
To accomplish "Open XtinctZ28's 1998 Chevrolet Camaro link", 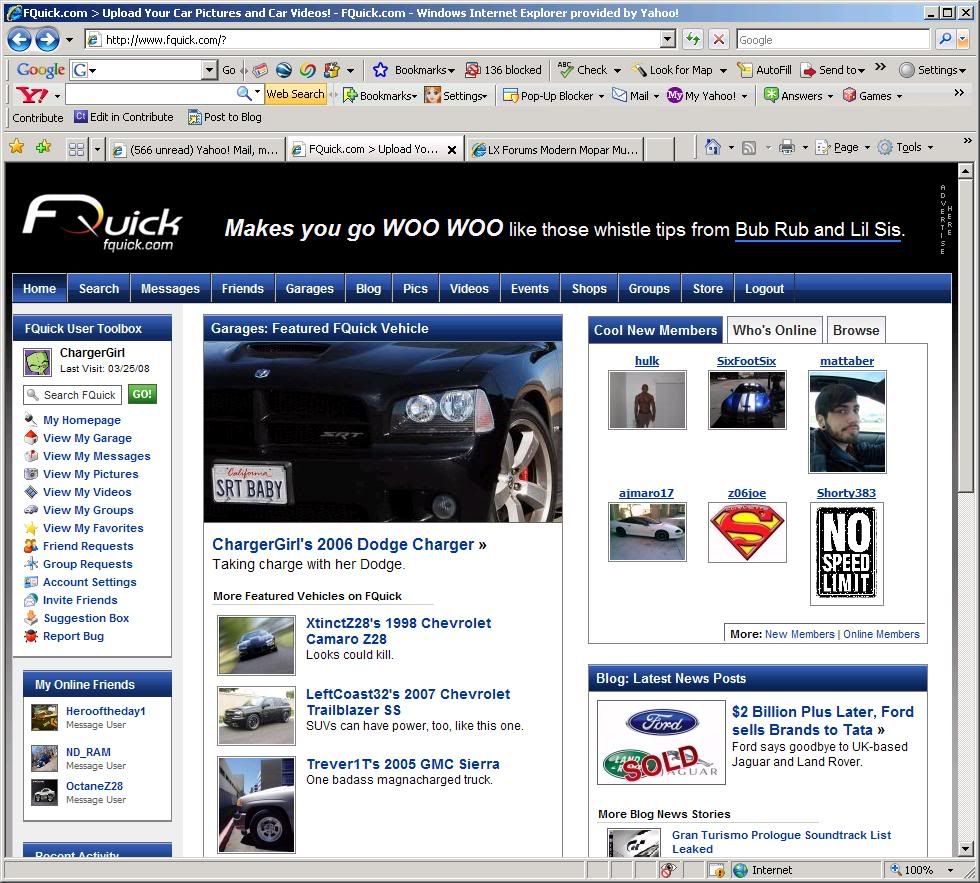I will [398, 631].
